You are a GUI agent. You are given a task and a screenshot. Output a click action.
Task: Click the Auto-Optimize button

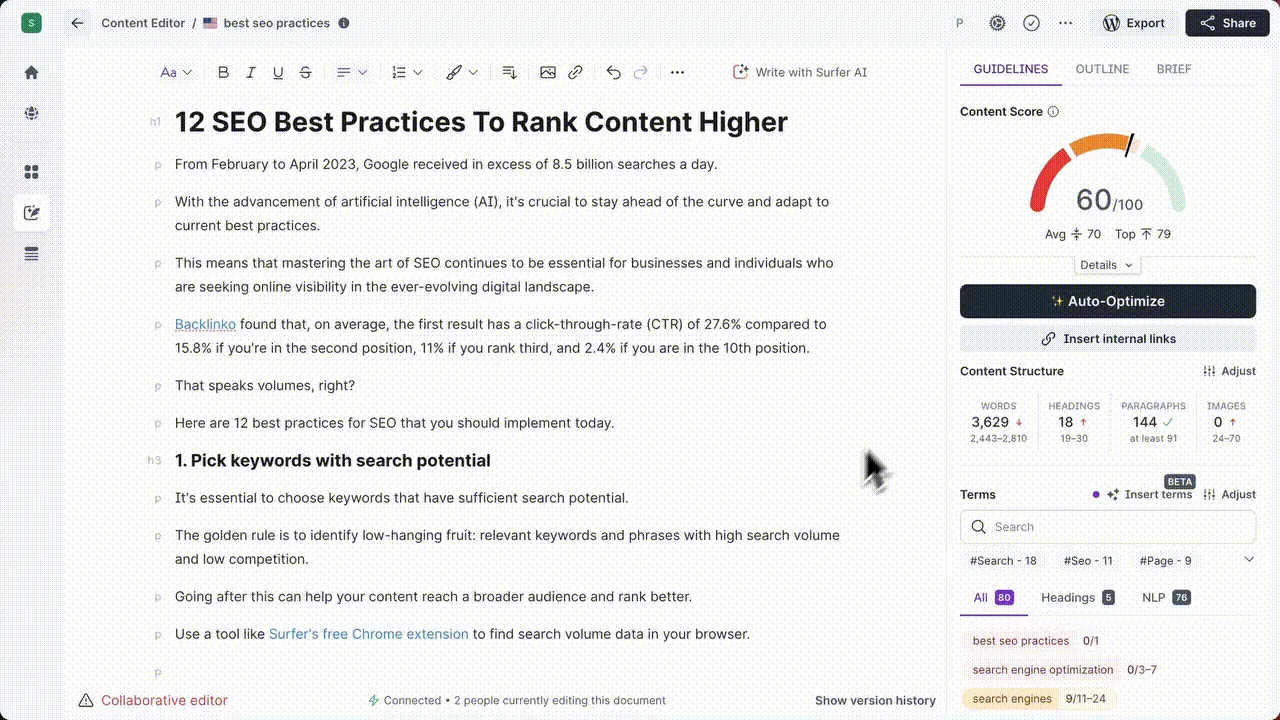(1108, 301)
